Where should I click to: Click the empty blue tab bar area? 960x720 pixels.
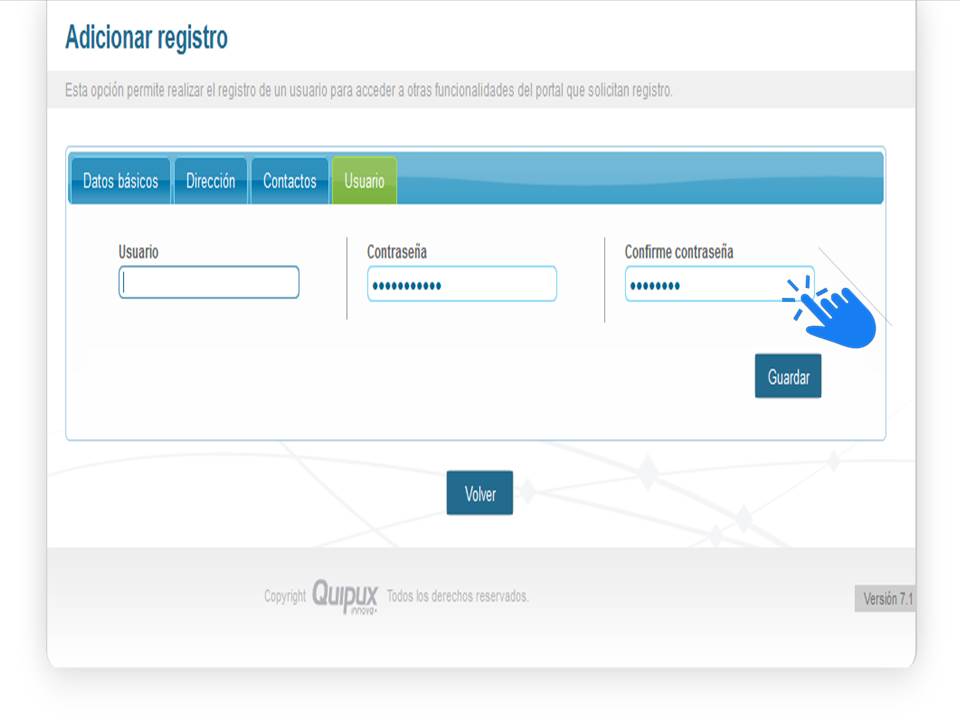640,180
